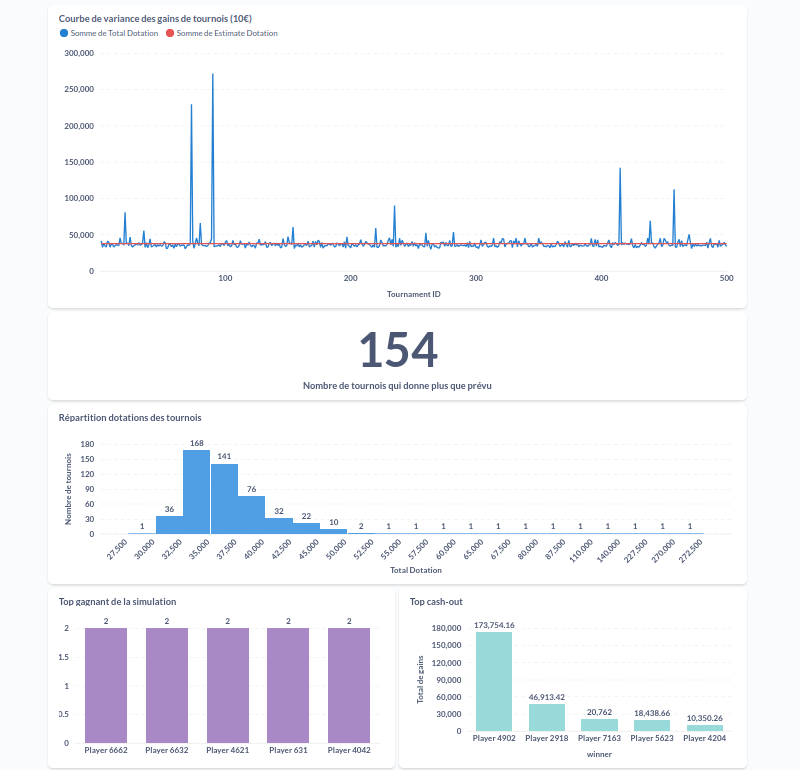Select the histogram bar labeled 10

click(x=334, y=532)
